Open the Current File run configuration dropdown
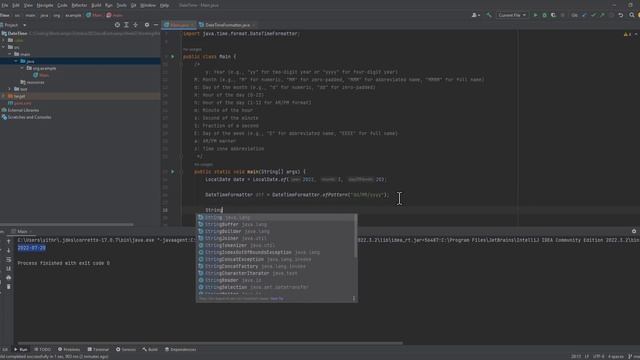The image size is (640, 360). [512, 15]
